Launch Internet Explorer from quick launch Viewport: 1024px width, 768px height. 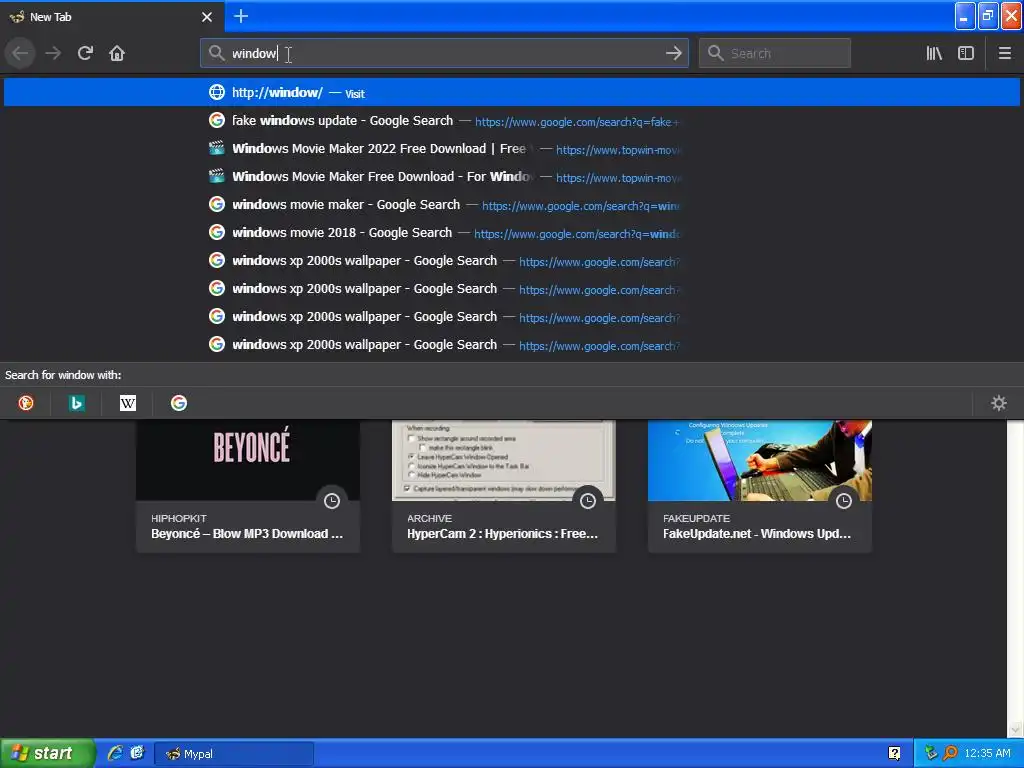click(115, 753)
